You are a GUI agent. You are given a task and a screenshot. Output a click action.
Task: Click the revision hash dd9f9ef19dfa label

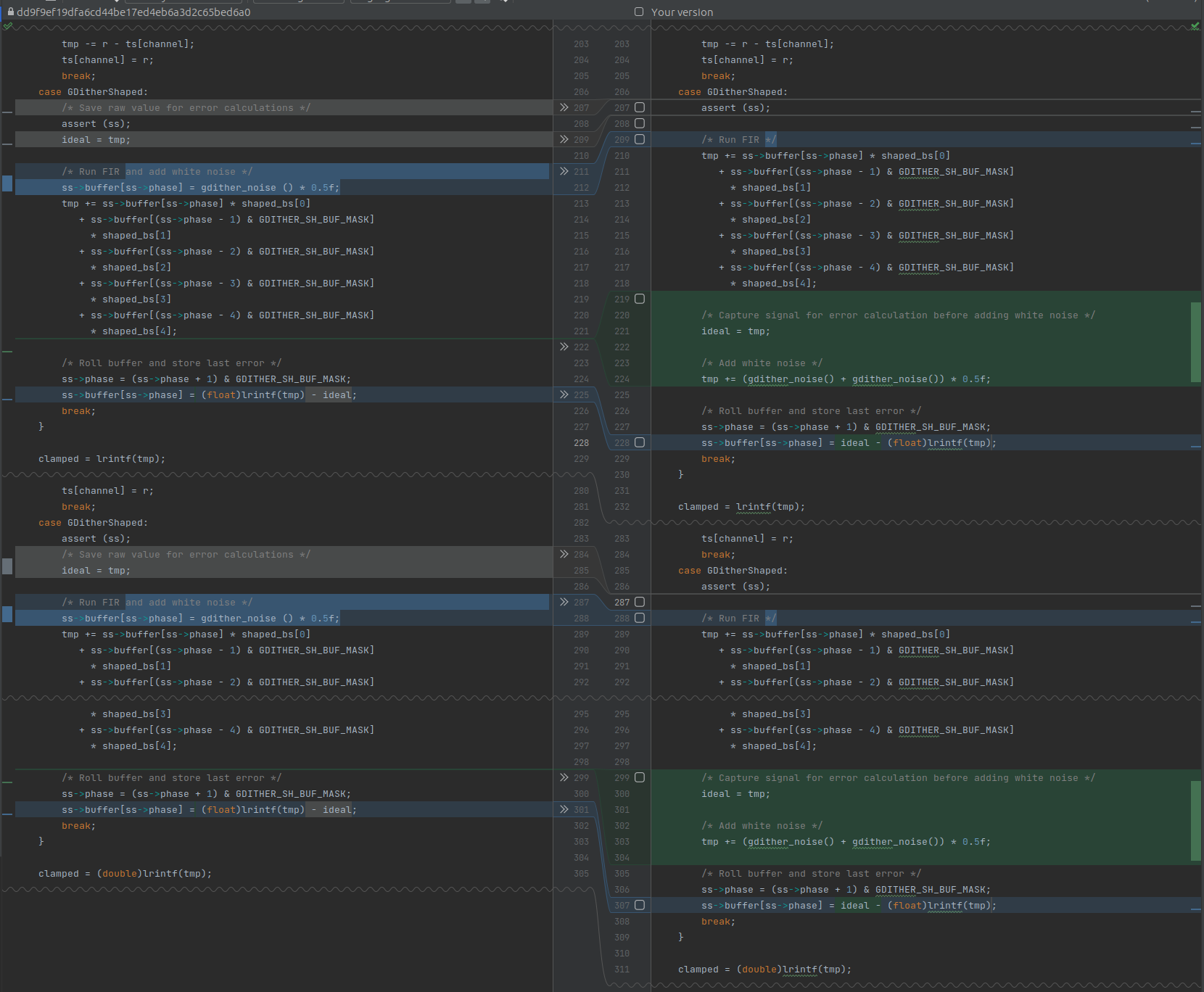click(x=133, y=12)
